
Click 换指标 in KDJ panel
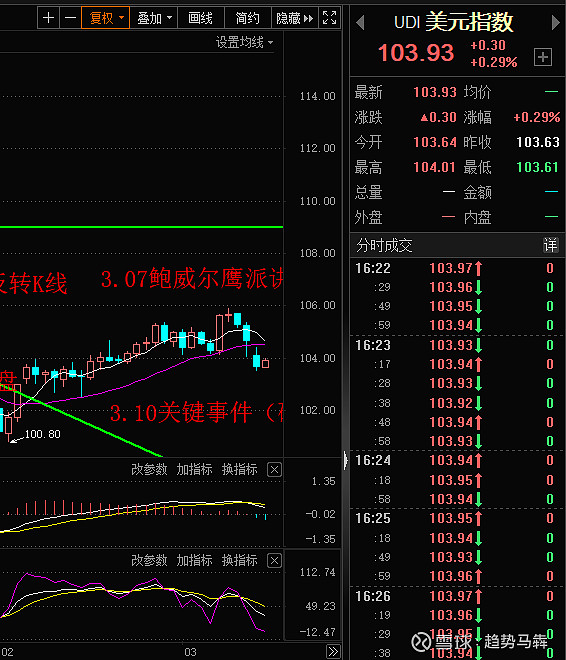click(x=239, y=561)
